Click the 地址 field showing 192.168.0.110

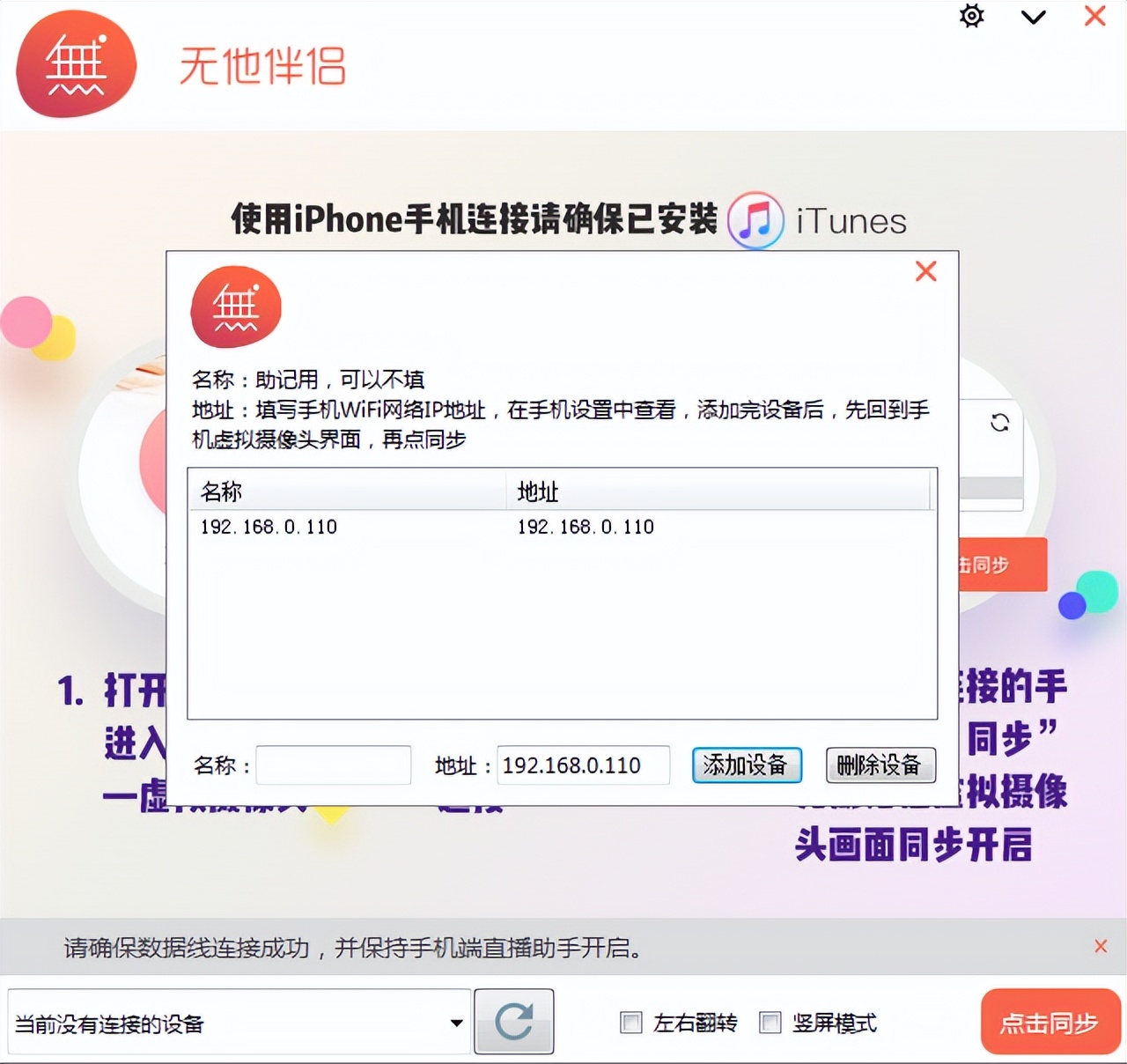583,765
